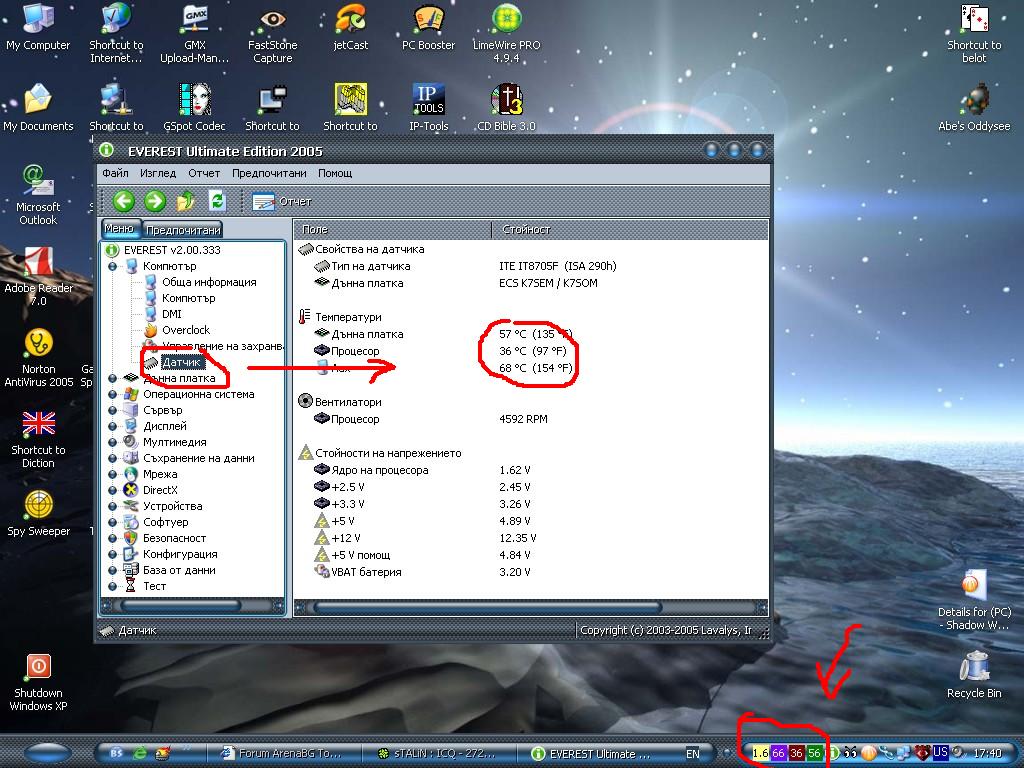This screenshot has width=1024, height=768.
Task: Select EVEREST v2.00.333 root tree node
Action: [172, 250]
